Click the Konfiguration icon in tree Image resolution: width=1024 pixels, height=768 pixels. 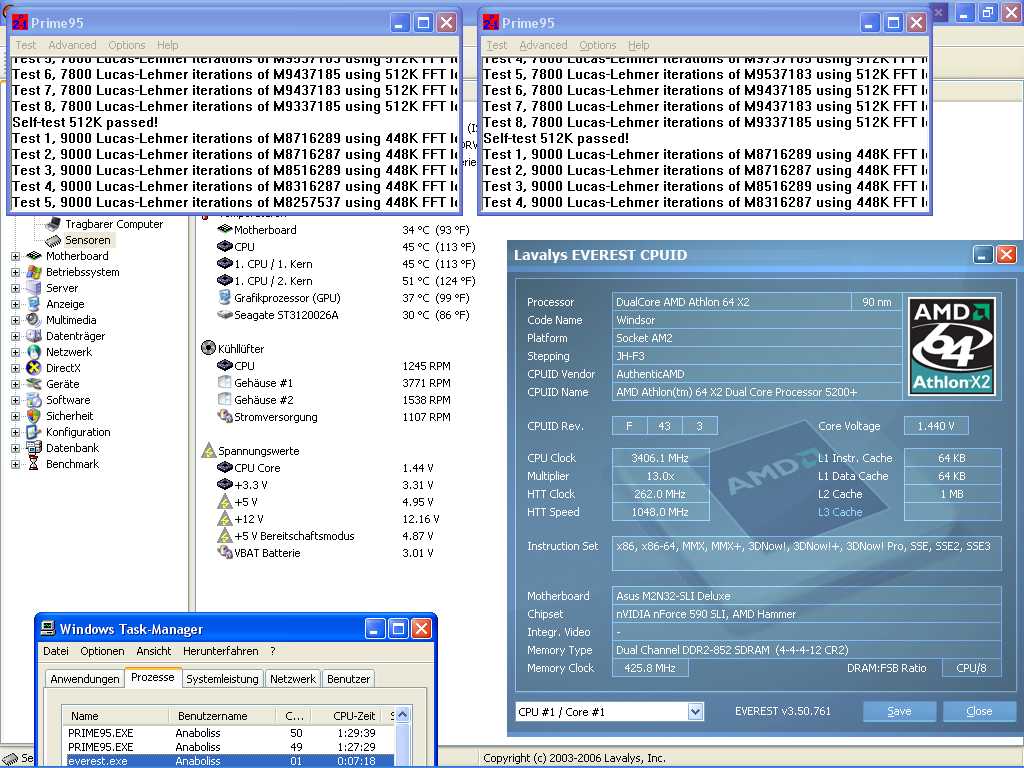pos(34,432)
